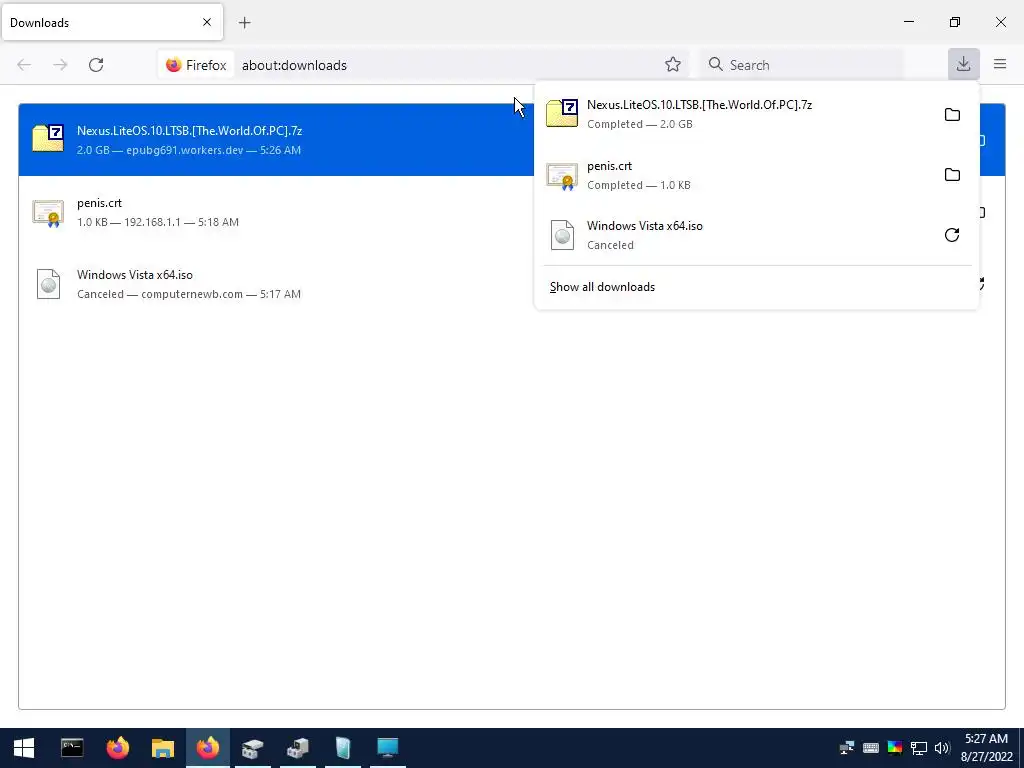Select penis.crt row in downloads list

pyautogui.click(x=276, y=212)
